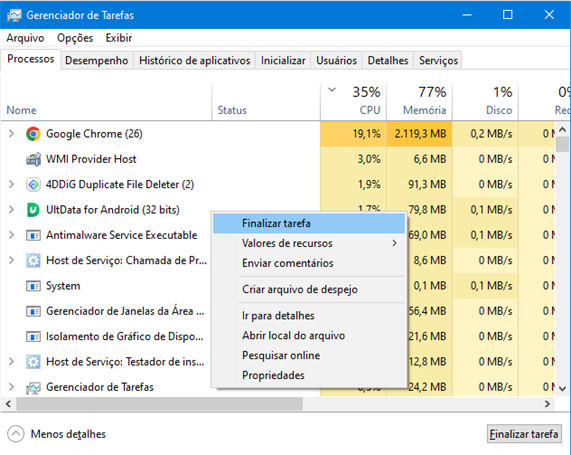Sort by the Status column header
571x455 pixels.
point(266,102)
